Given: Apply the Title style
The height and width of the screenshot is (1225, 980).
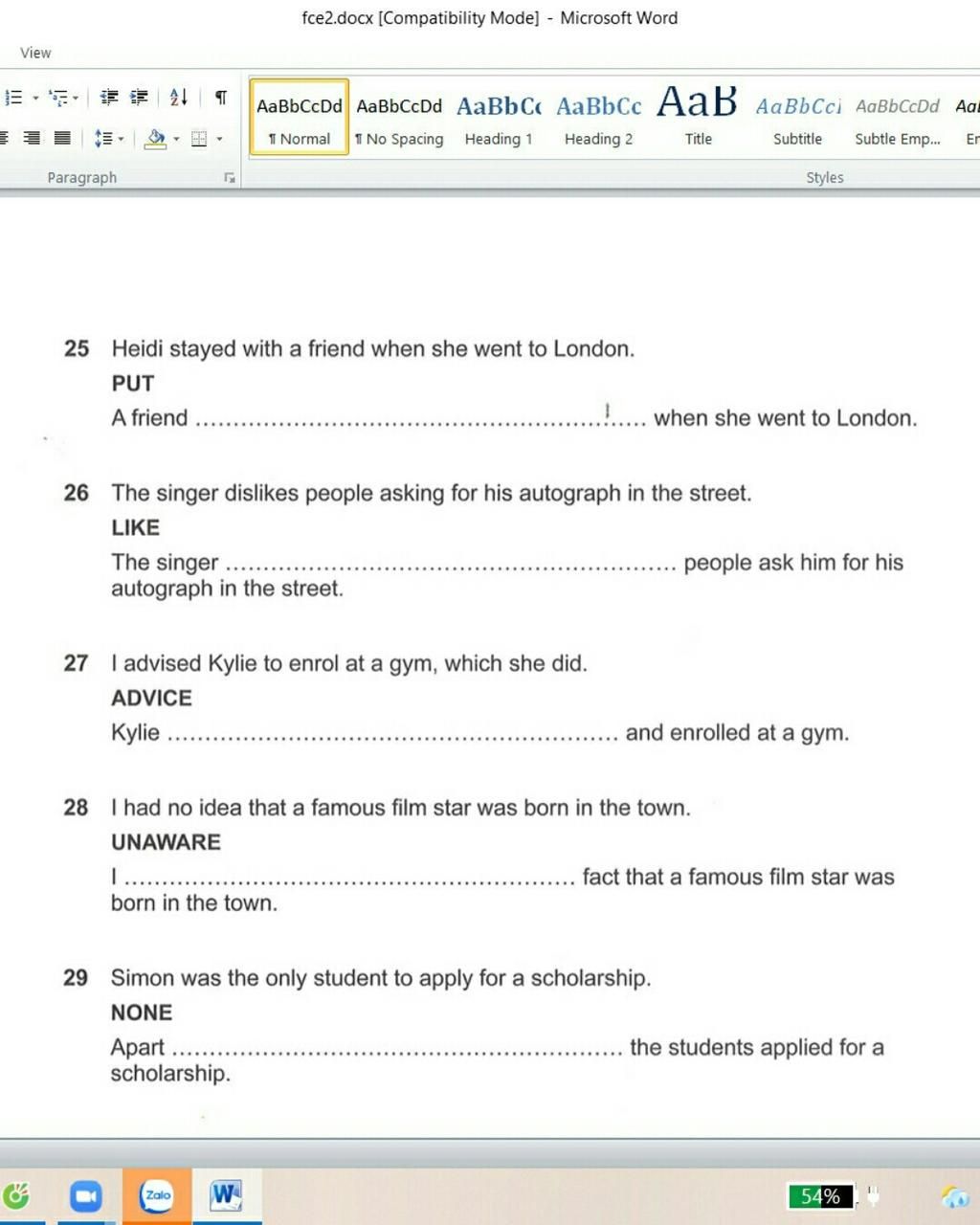Looking at the screenshot, I should pyautogui.click(x=698, y=117).
